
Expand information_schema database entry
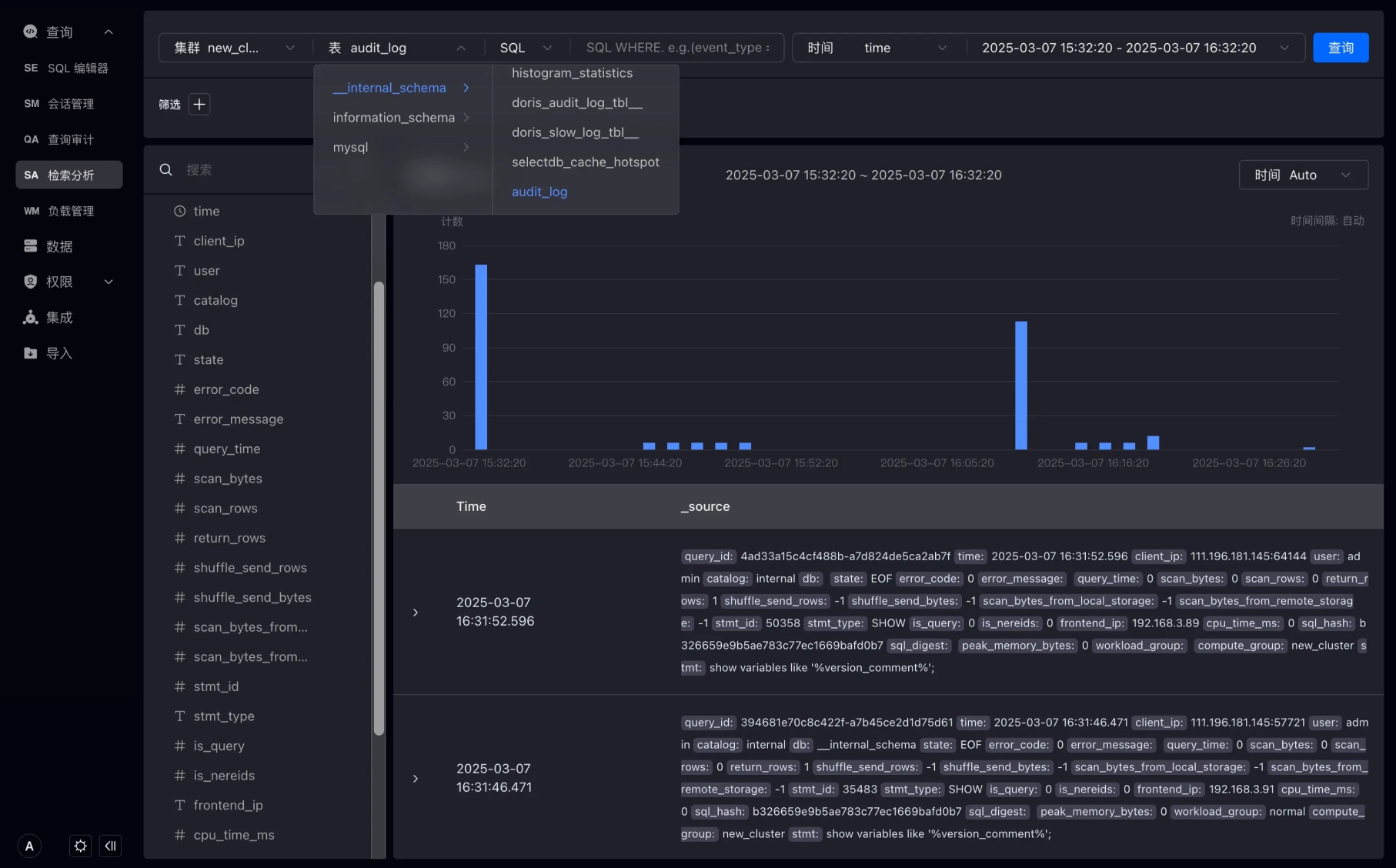[x=402, y=117]
